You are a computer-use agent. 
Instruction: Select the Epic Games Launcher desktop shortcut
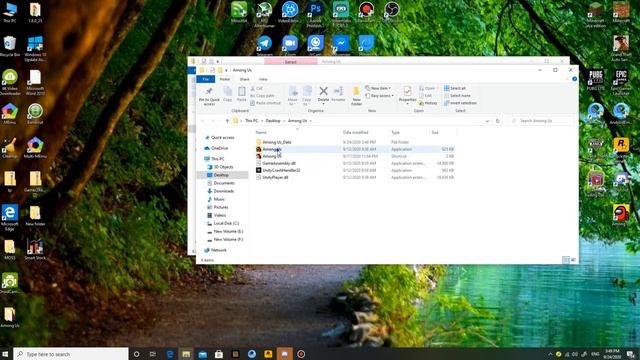[621, 82]
